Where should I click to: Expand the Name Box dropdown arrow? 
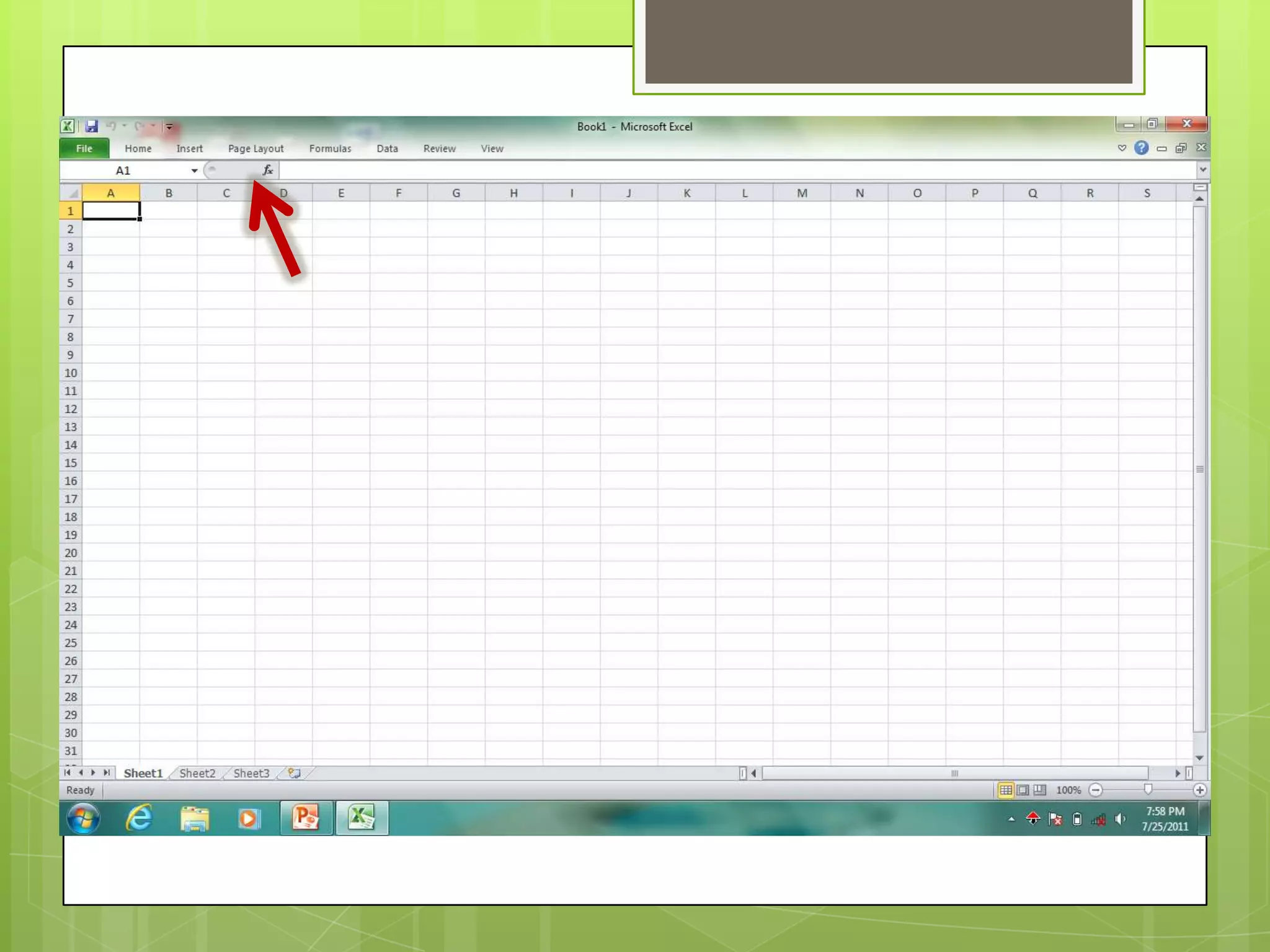click(x=194, y=171)
